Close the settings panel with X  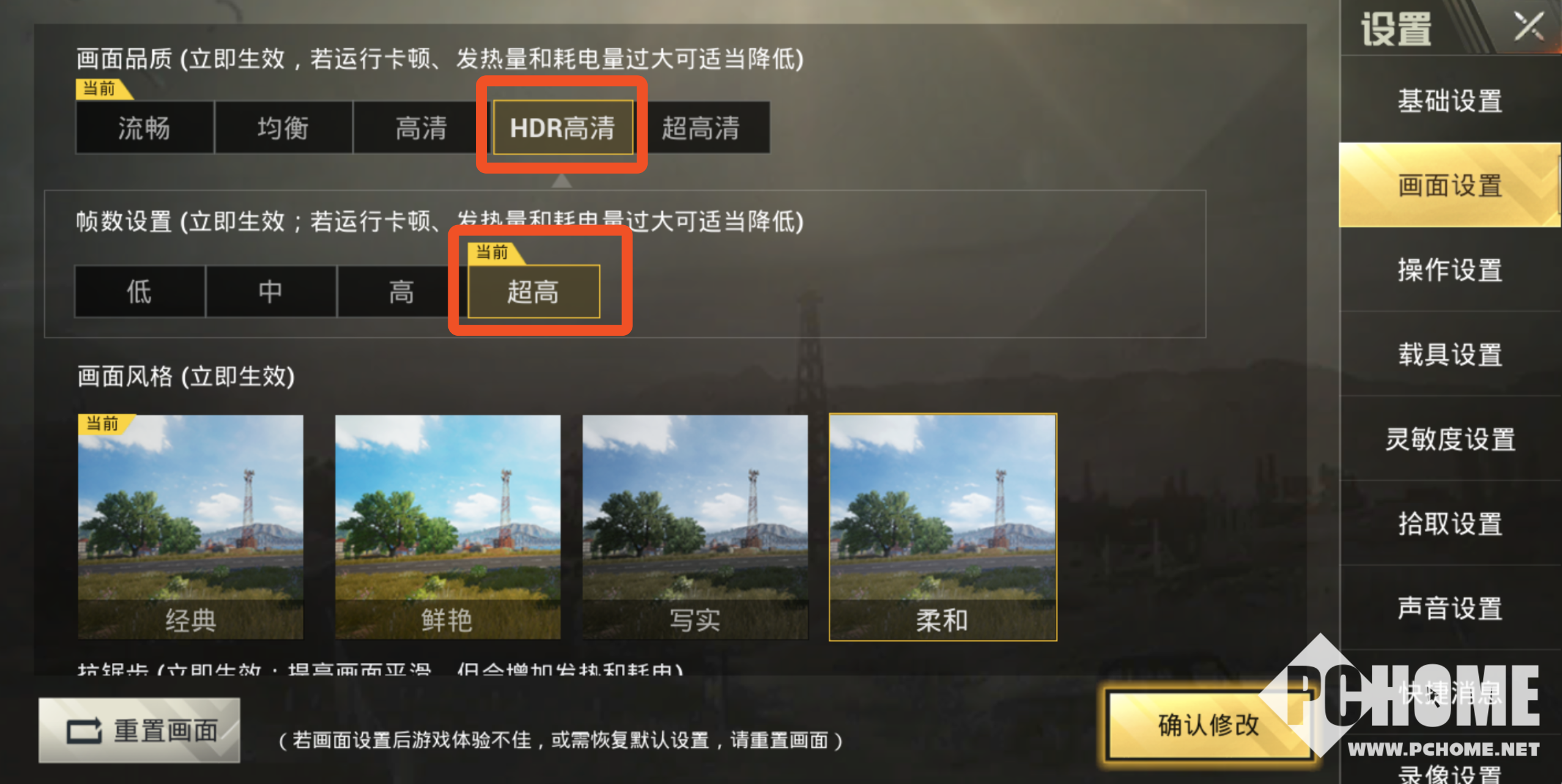point(1528,27)
